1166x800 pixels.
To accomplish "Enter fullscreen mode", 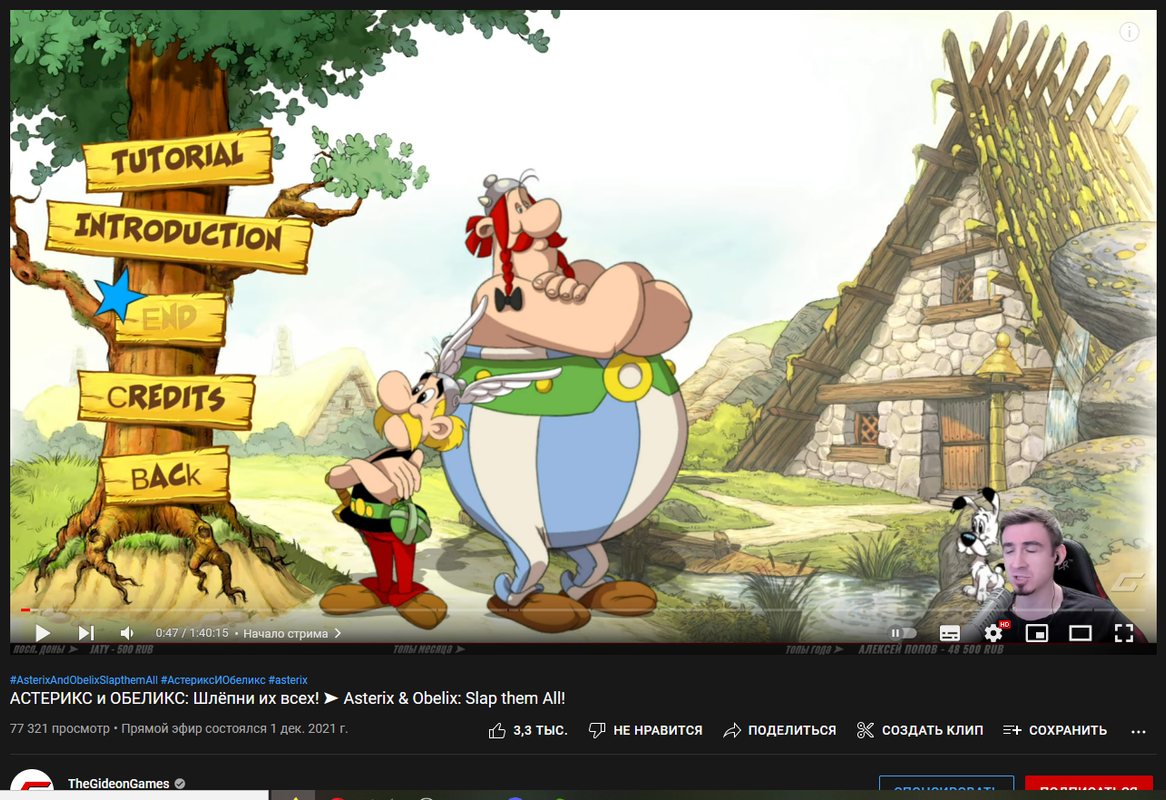I will [1124, 633].
